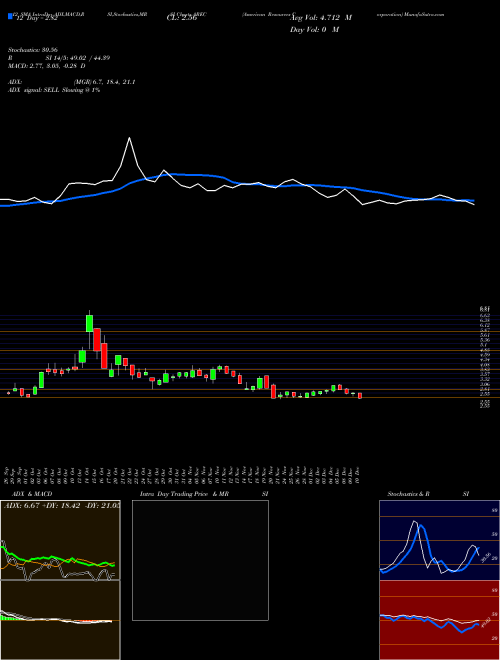500x660 pixels.
Task: Click the 'ADX: (MGR) 6.7, 18.4, 21.1' line
Action: point(72,82)
